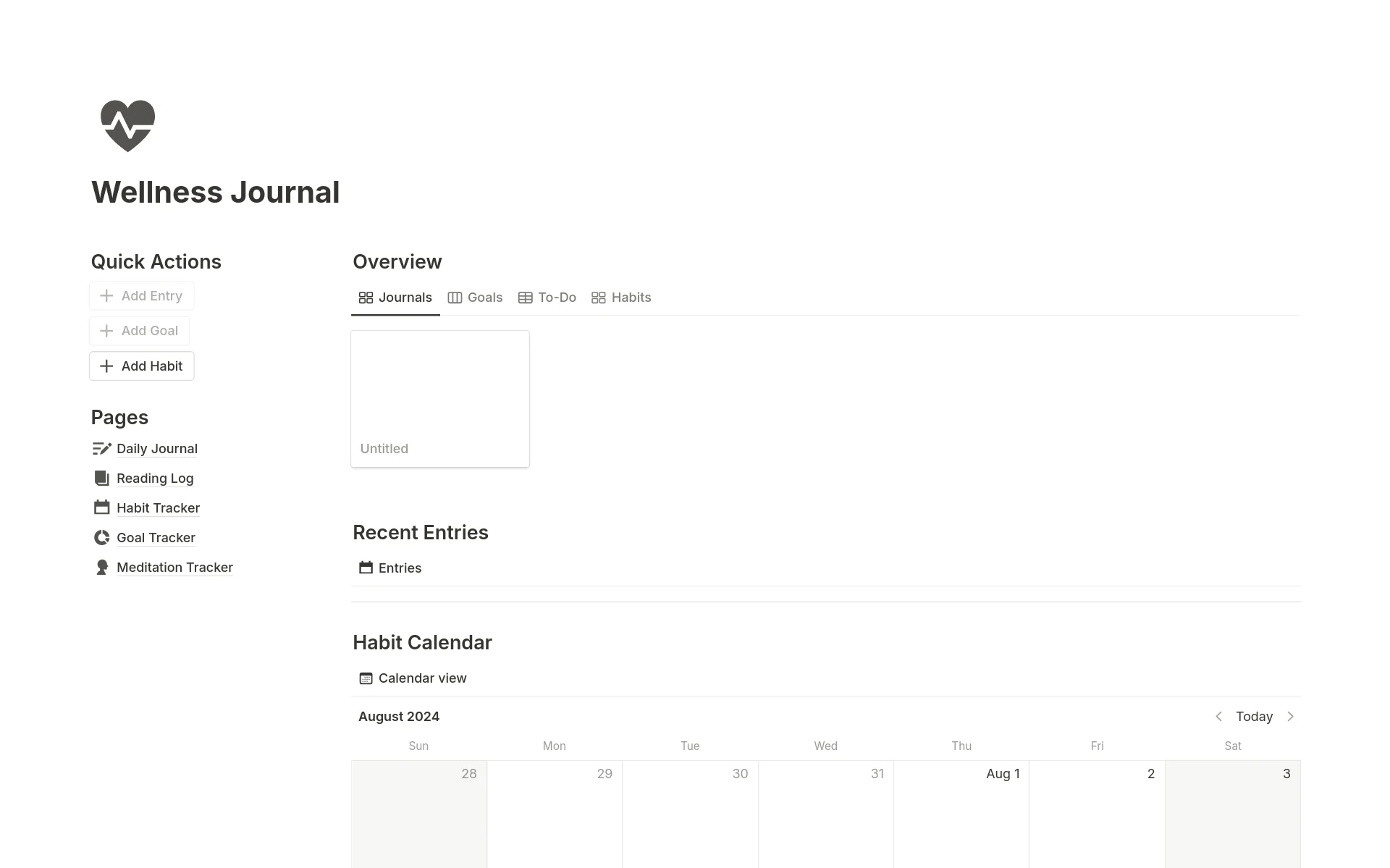Click the Wellness Journal heart-rate icon

point(128,125)
